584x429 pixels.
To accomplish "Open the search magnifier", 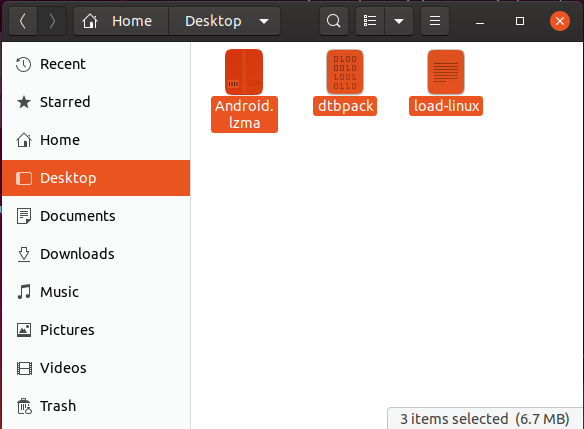I will [334, 21].
